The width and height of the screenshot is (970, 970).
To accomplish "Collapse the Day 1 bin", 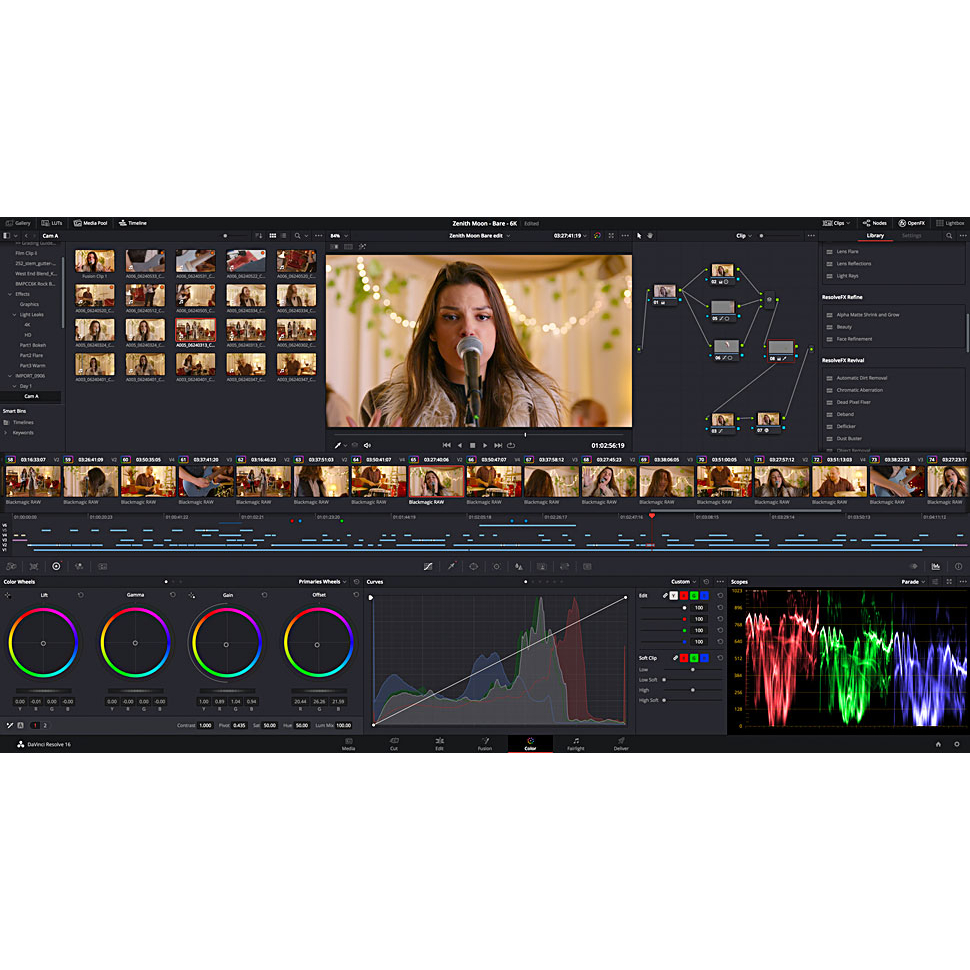I will [x=15, y=386].
